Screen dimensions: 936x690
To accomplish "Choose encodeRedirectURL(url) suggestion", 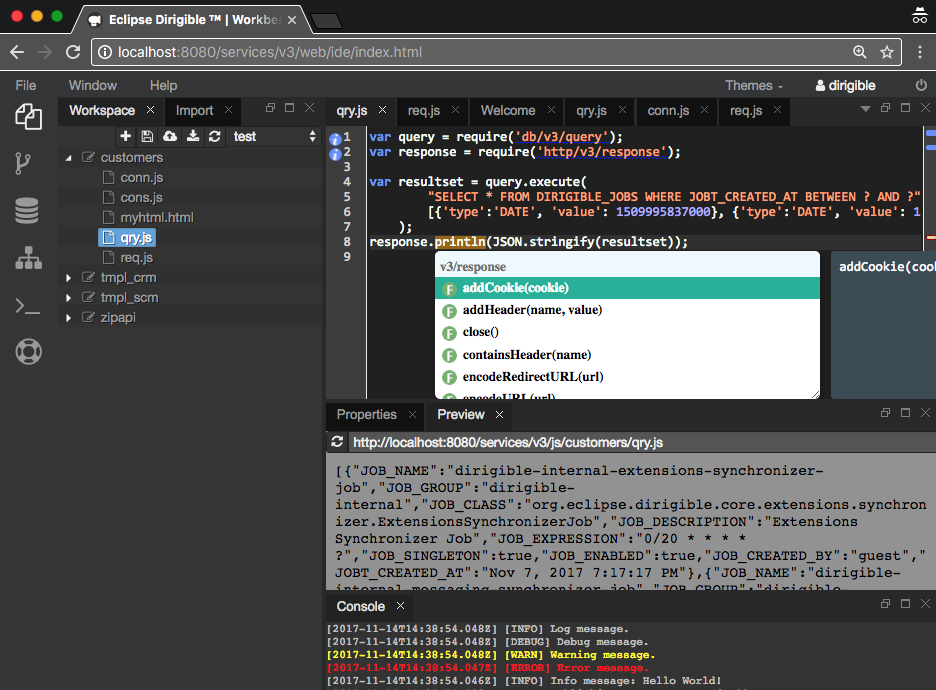I will pyautogui.click(x=627, y=377).
